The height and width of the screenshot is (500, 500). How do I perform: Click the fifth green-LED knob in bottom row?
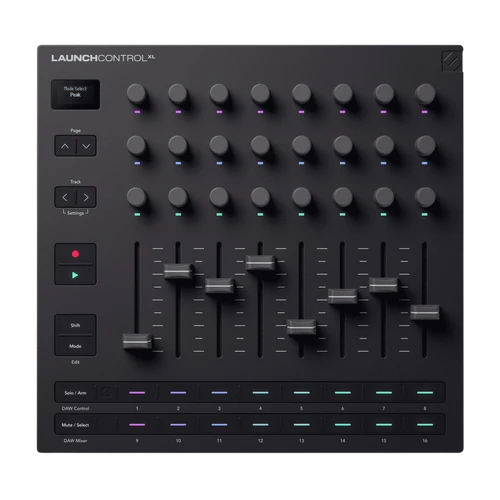click(x=301, y=197)
